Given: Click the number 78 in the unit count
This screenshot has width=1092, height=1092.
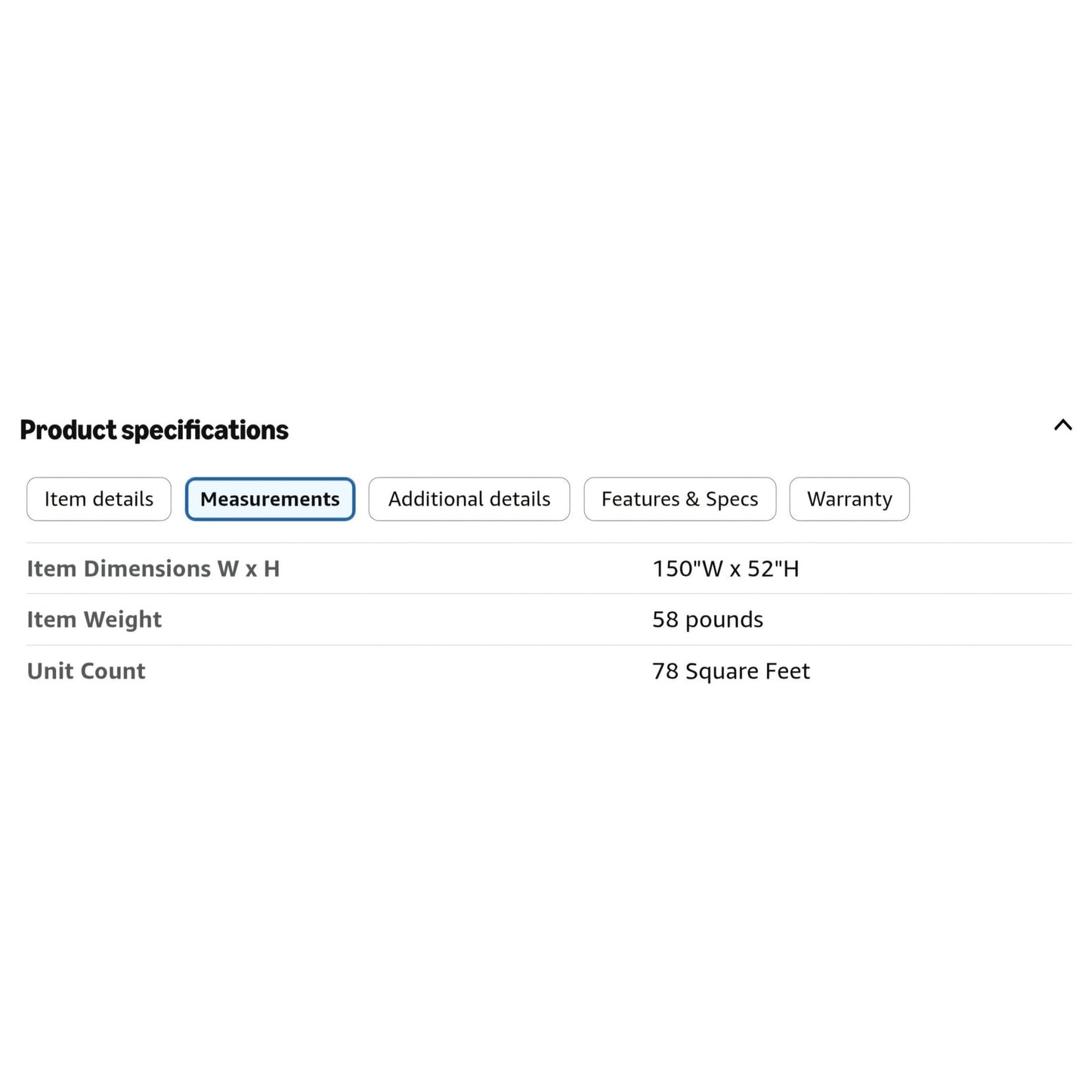Looking at the screenshot, I should click(x=665, y=671).
